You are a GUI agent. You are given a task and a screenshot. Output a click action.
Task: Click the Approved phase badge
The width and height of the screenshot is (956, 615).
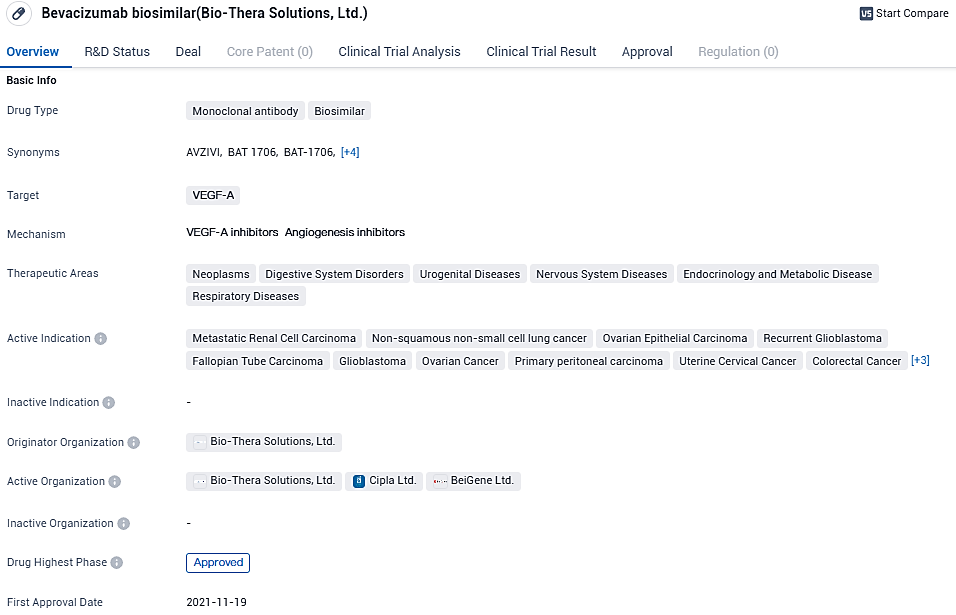[x=218, y=563]
